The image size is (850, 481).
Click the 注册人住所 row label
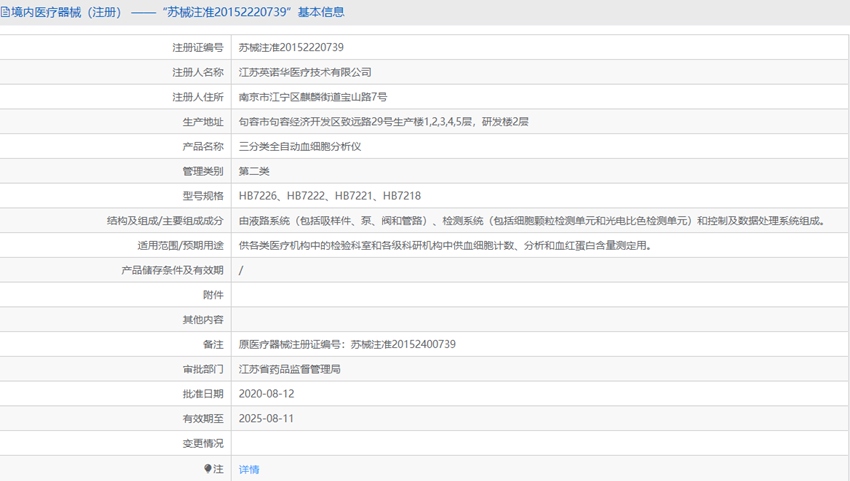pyautogui.click(x=198, y=97)
